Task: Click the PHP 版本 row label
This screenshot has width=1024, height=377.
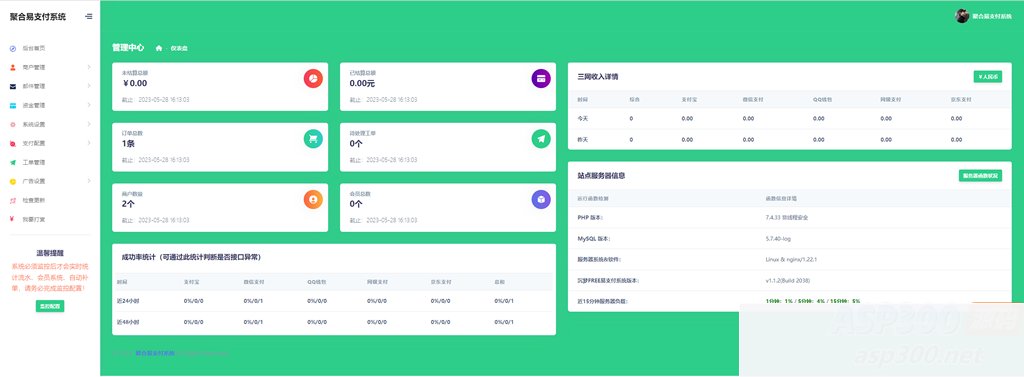Action: (x=590, y=218)
